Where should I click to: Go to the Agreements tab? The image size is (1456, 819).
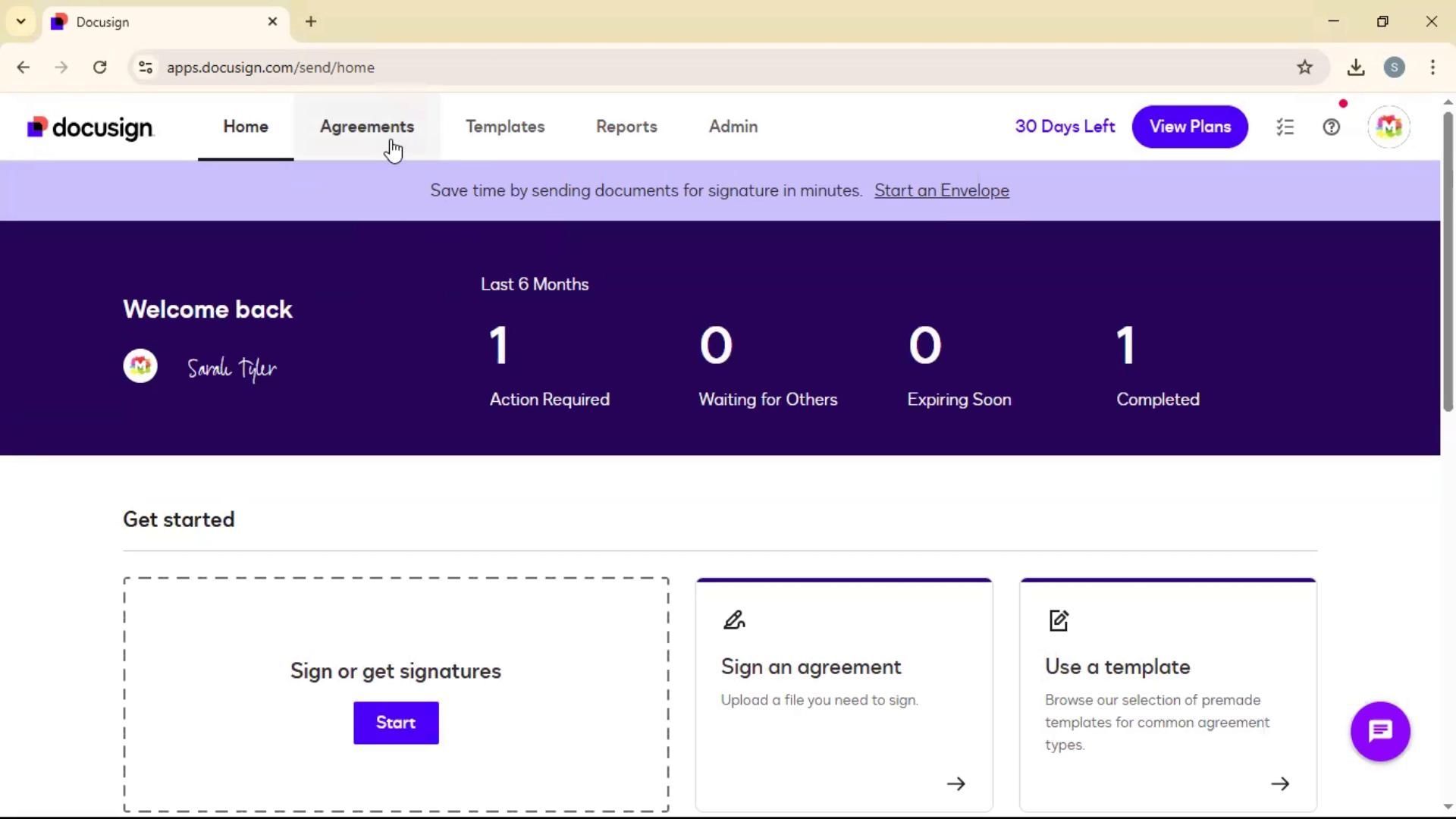(367, 127)
